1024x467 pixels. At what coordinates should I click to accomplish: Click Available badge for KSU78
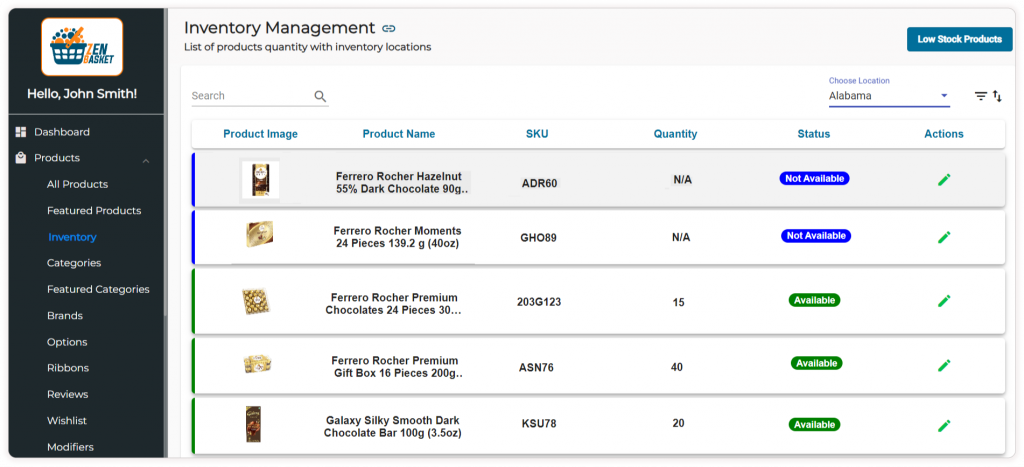pyautogui.click(x=814, y=425)
